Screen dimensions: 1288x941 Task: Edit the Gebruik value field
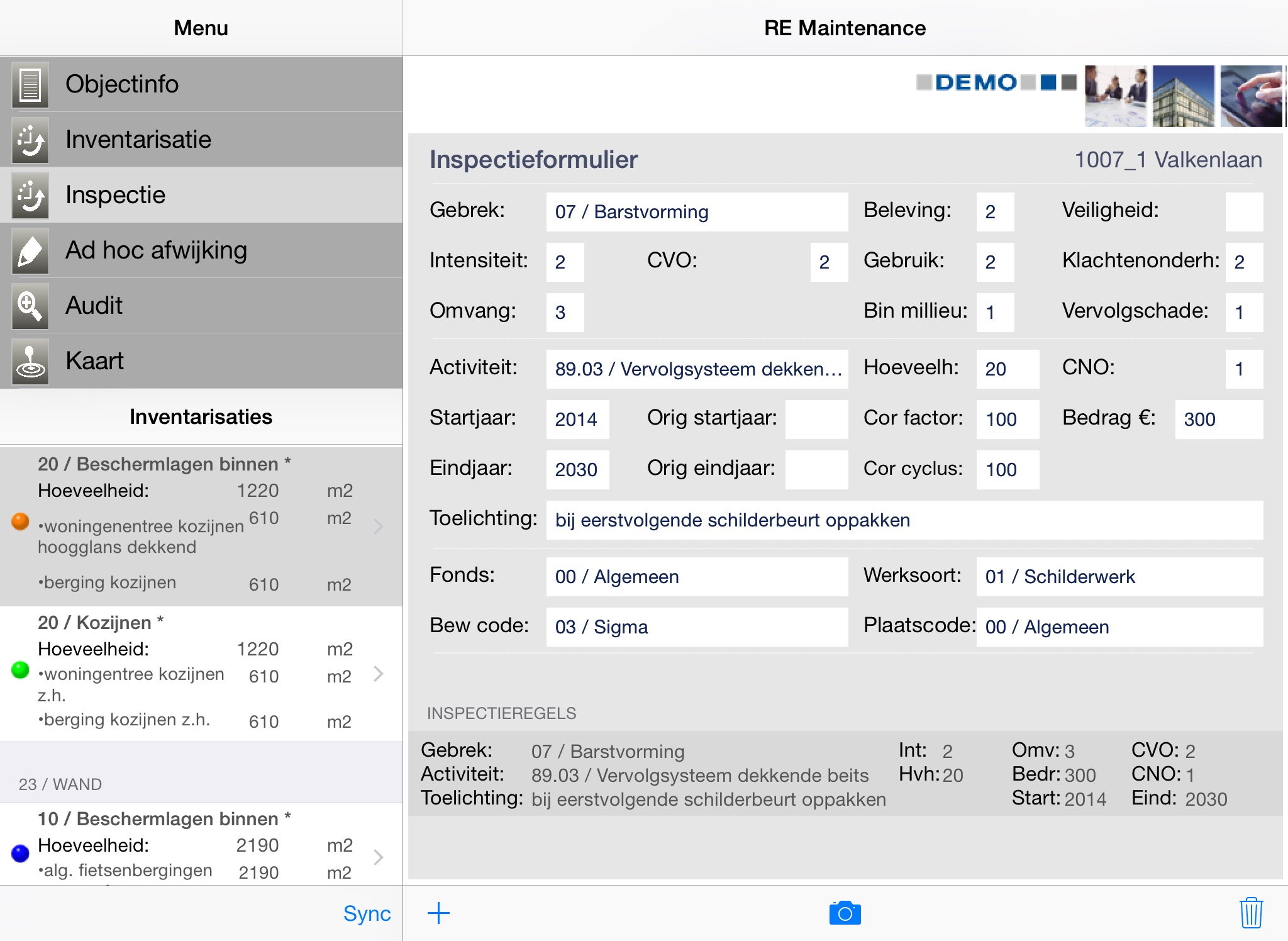point(995,262)
